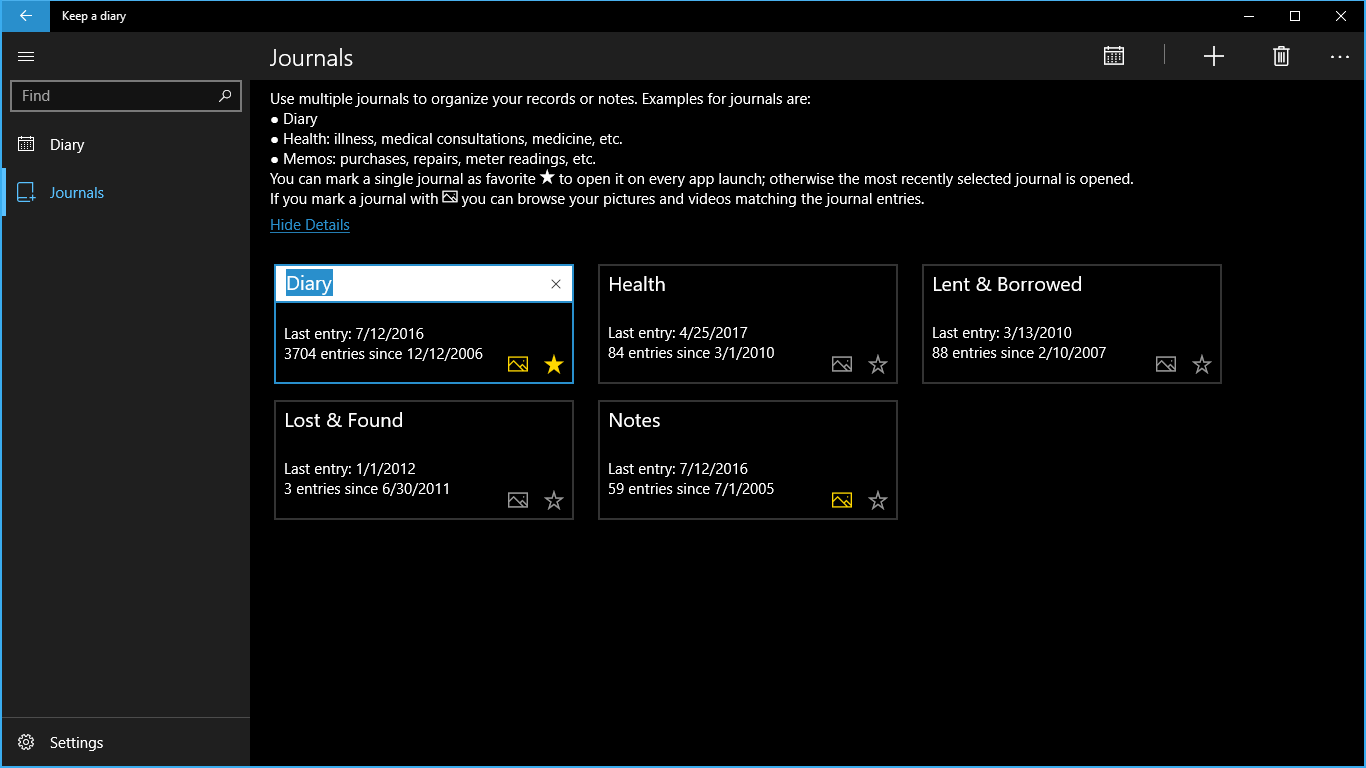Maximize the Keep a diary window
Image resolution: width=1366 pixels, height=768 pixels.
(x=1295, y=16)
